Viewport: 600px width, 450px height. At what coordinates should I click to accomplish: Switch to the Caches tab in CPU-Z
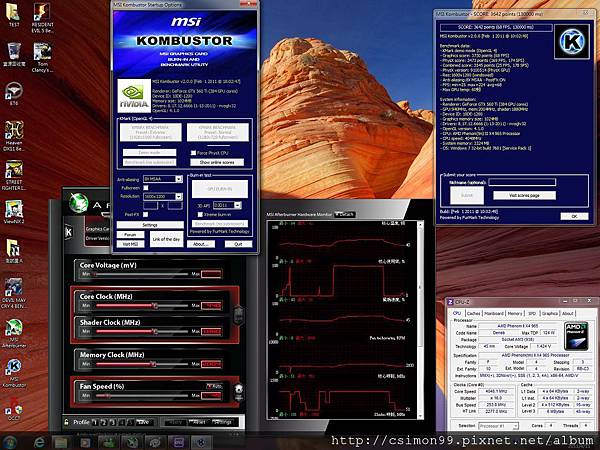(x=473, y=313)
